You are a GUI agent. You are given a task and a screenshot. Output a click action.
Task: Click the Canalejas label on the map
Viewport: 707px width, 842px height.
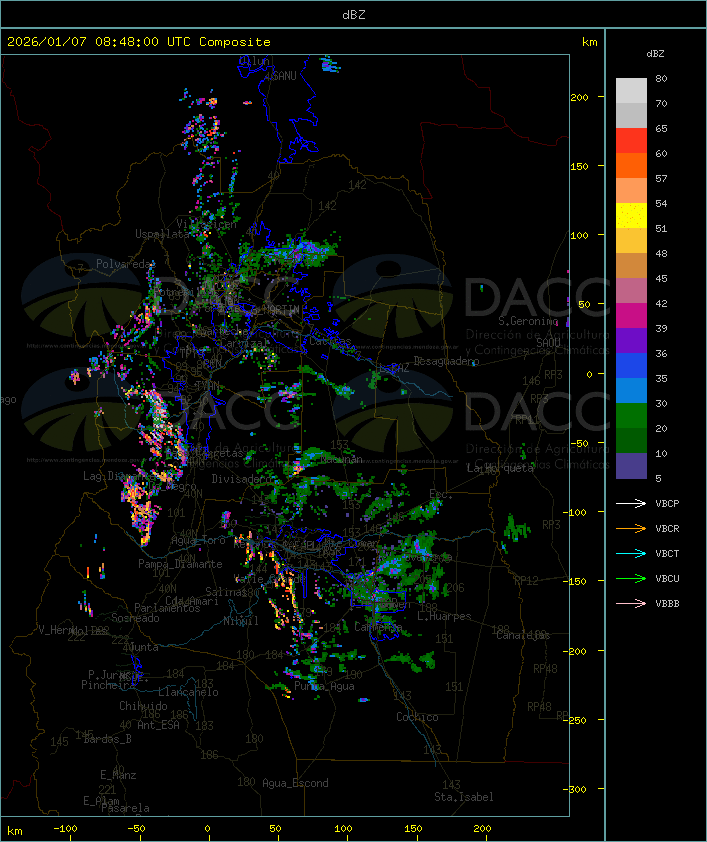[x=523, y=635]
